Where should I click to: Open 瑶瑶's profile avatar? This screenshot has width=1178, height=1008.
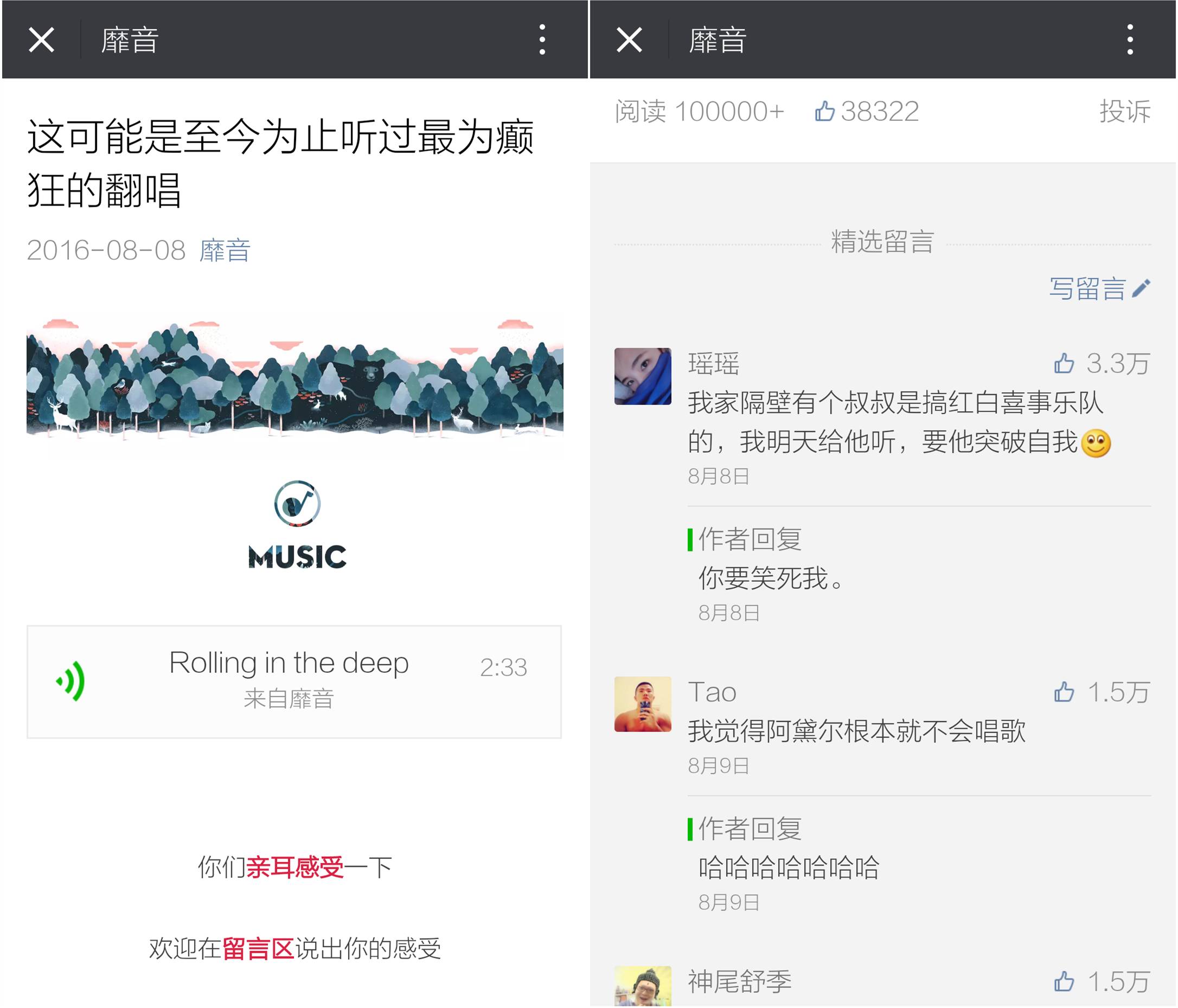[x=643, y=376]
